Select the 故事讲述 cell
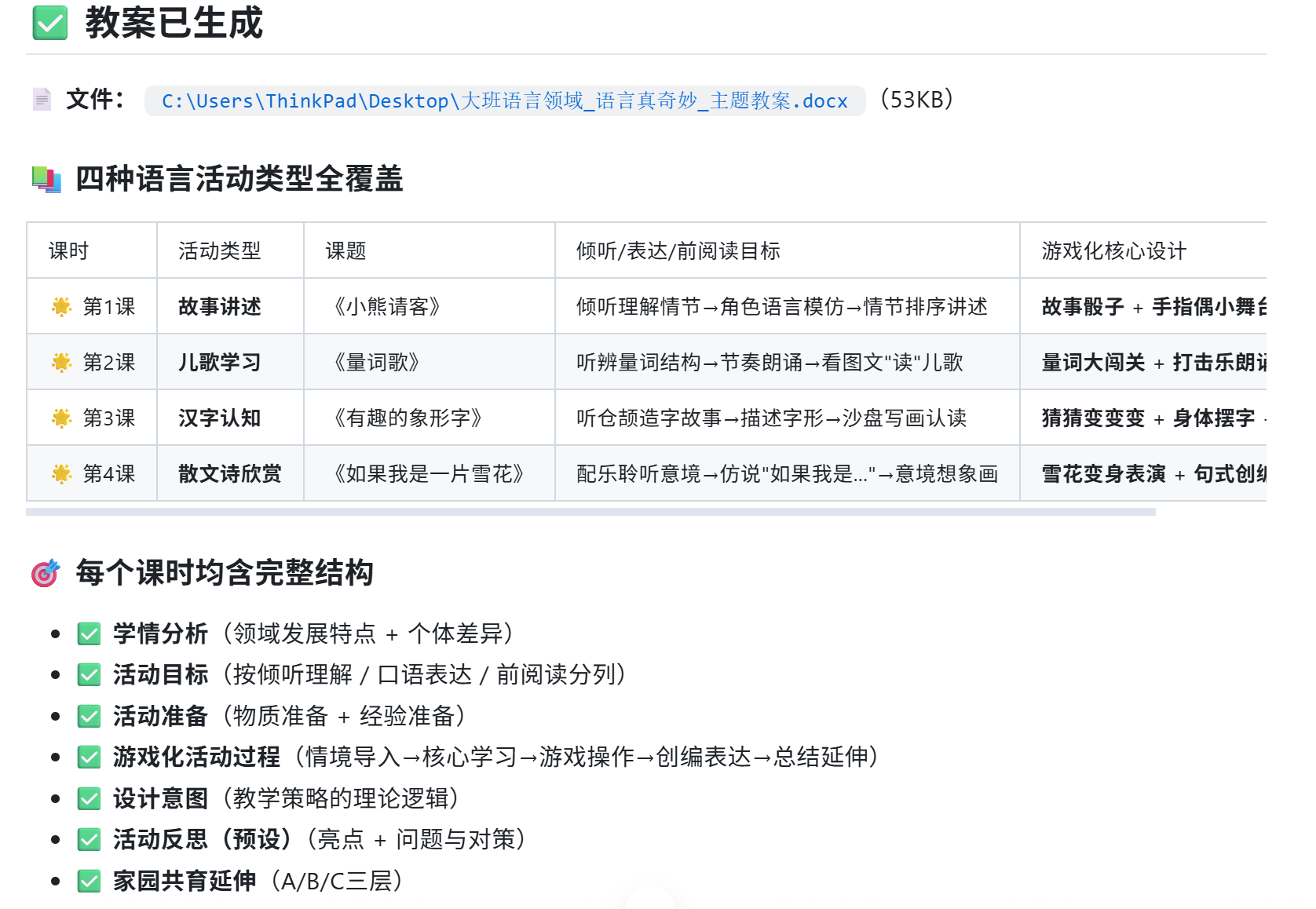The height and width of the screenshot is (909, 1316). 230,306
